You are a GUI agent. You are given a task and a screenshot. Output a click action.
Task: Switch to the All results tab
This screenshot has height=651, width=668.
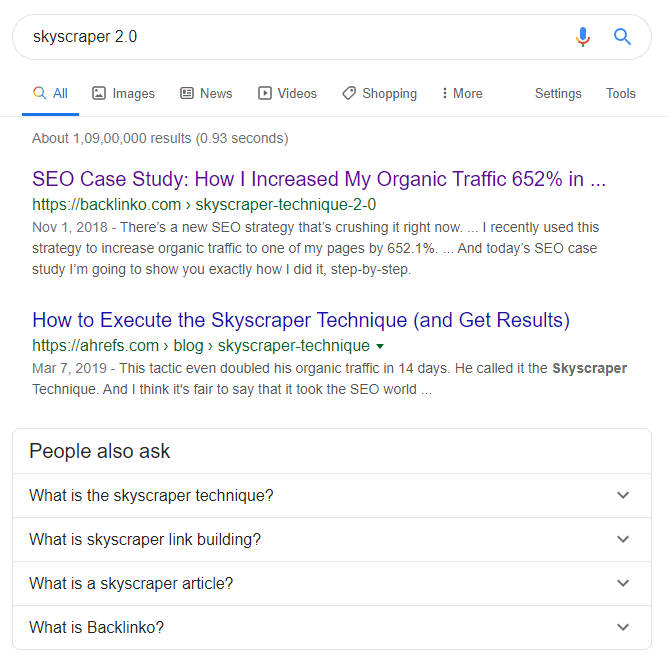coord(51,93)
